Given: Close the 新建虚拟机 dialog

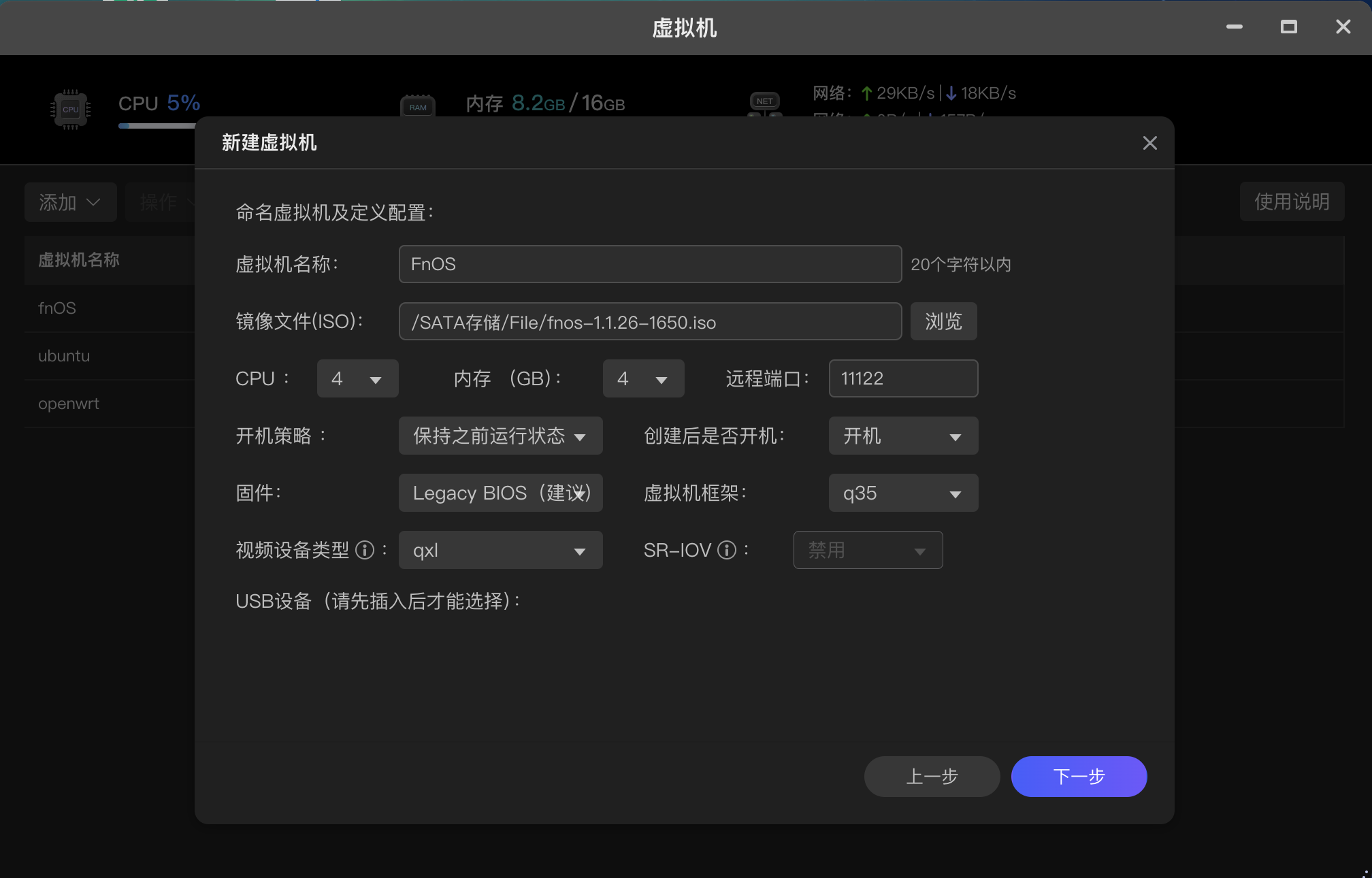Looking at the screenshot, I should coord(1149,143).
